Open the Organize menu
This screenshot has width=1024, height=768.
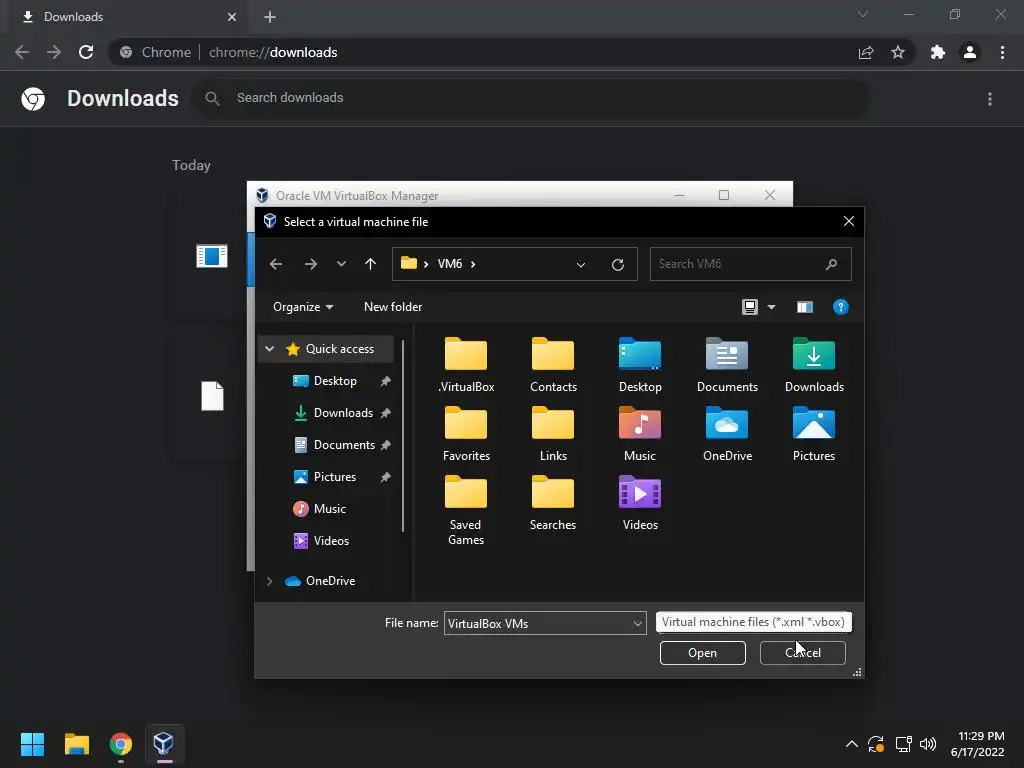point(303,307)
